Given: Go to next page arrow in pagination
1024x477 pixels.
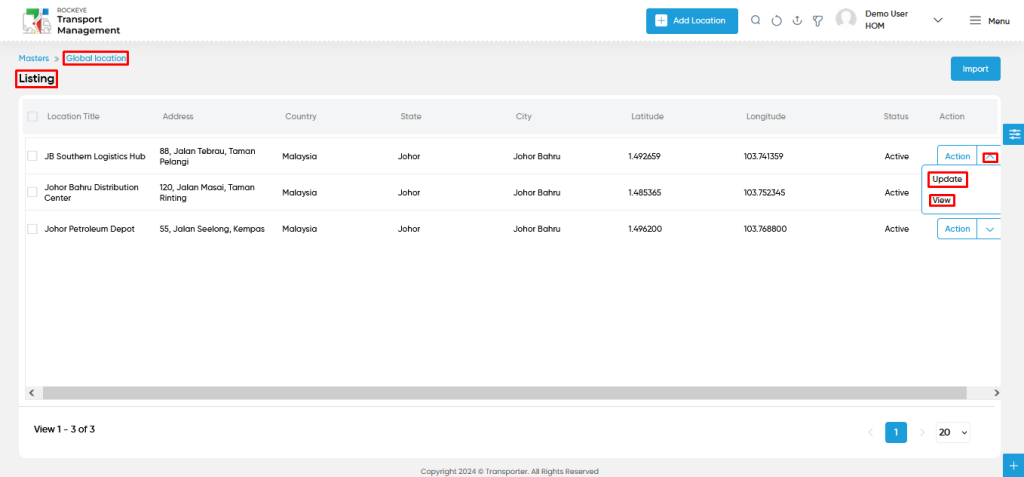Looking at the screenshot, I should point(922,433).
